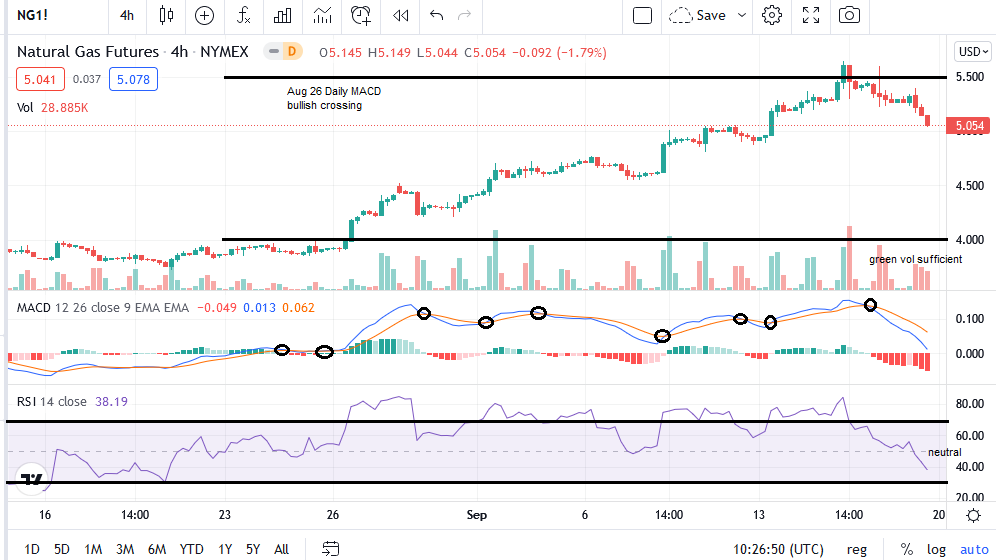Expand the Save options arrow

pos(741,15)
